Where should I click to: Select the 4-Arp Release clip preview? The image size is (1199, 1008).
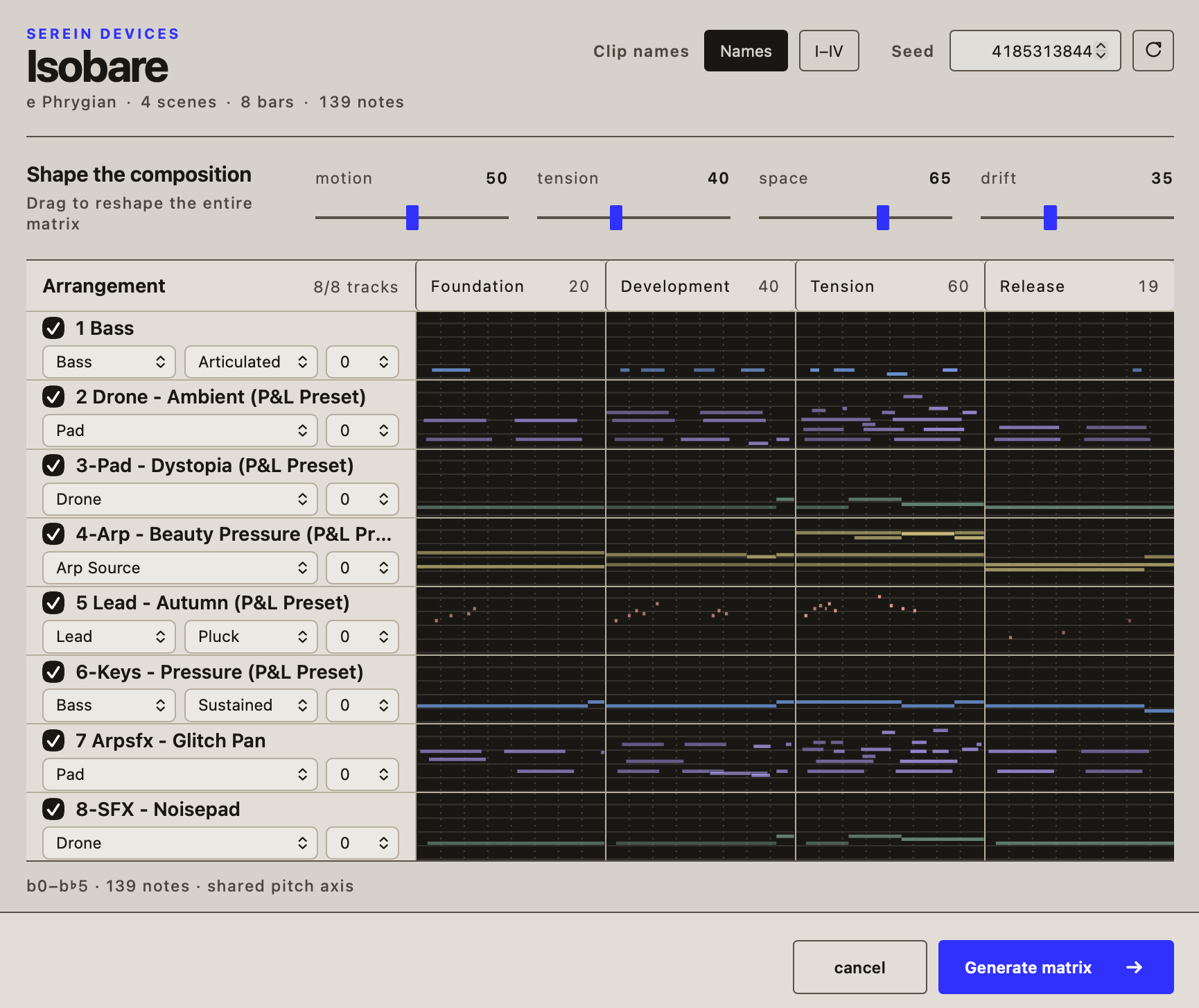click(x=1080, y=552)
